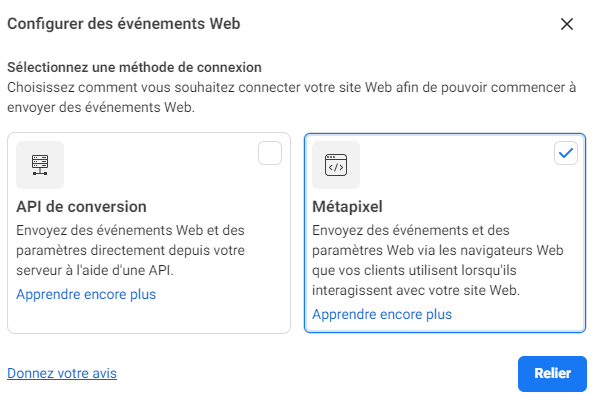Click the line starting with Choisissez comment vous souhaitez
The image size is (598, 396).
(x=292, y=87)
